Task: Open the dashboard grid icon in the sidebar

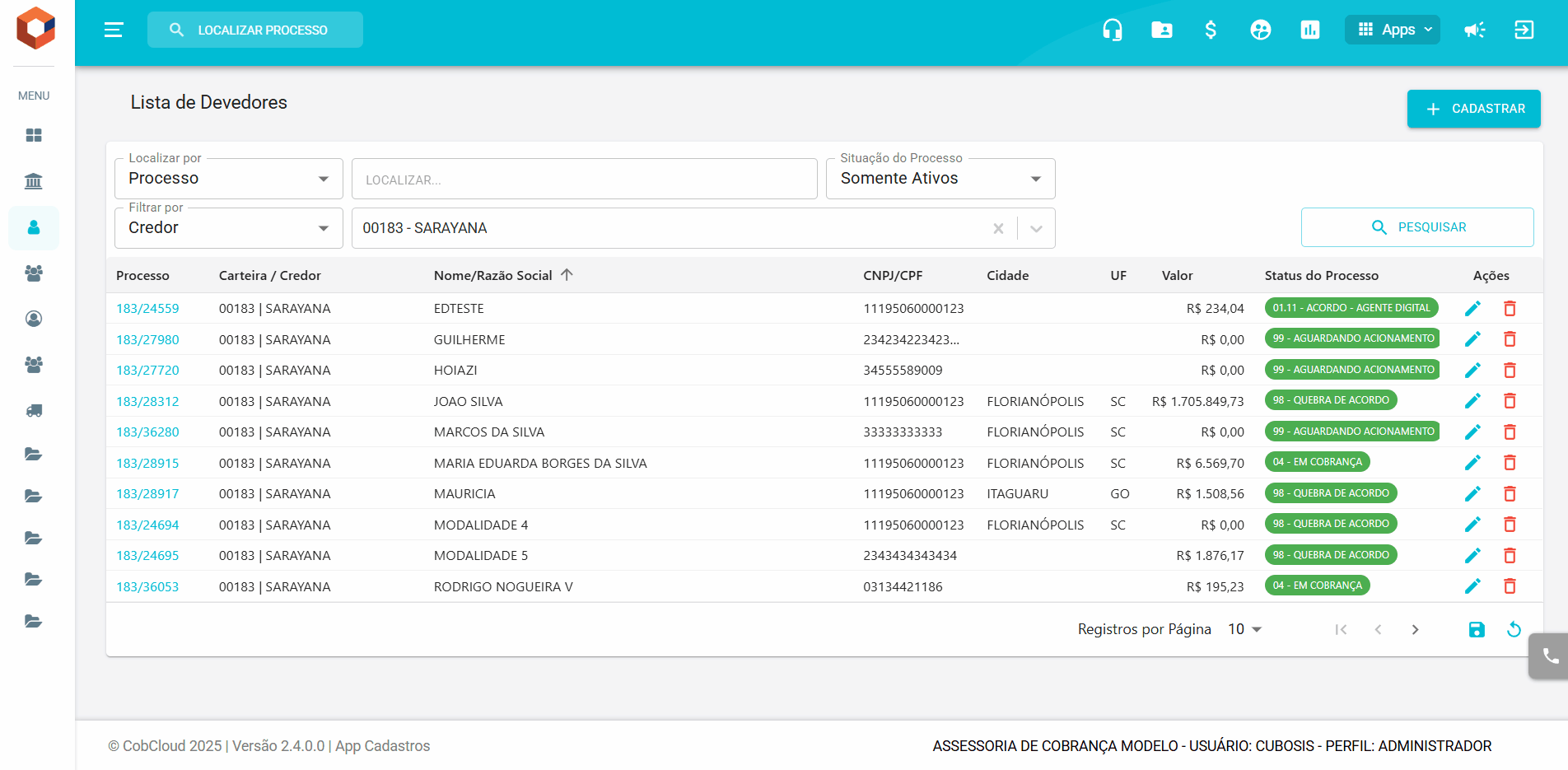Action: coord(34,135)
